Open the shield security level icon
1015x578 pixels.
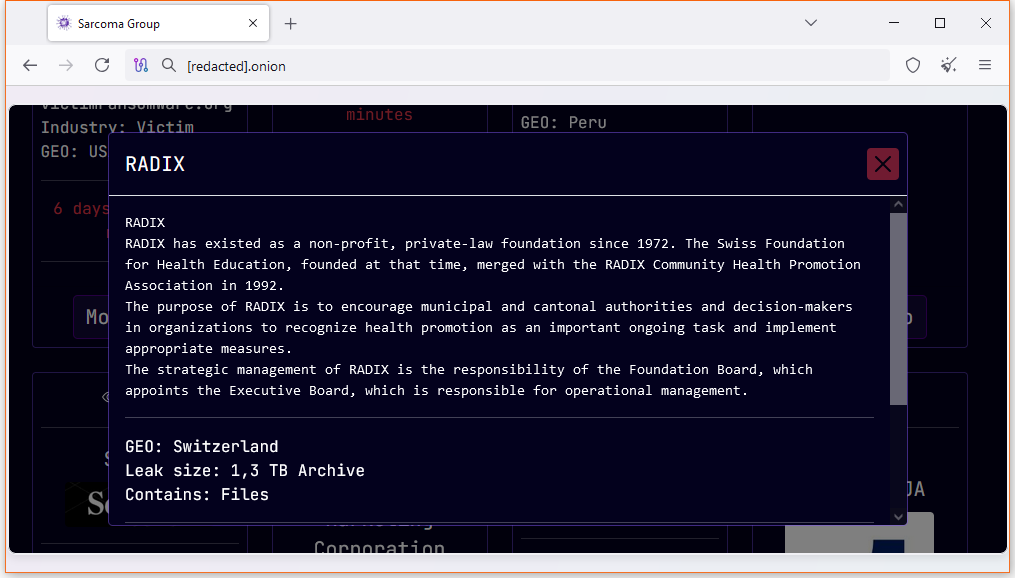913,65
